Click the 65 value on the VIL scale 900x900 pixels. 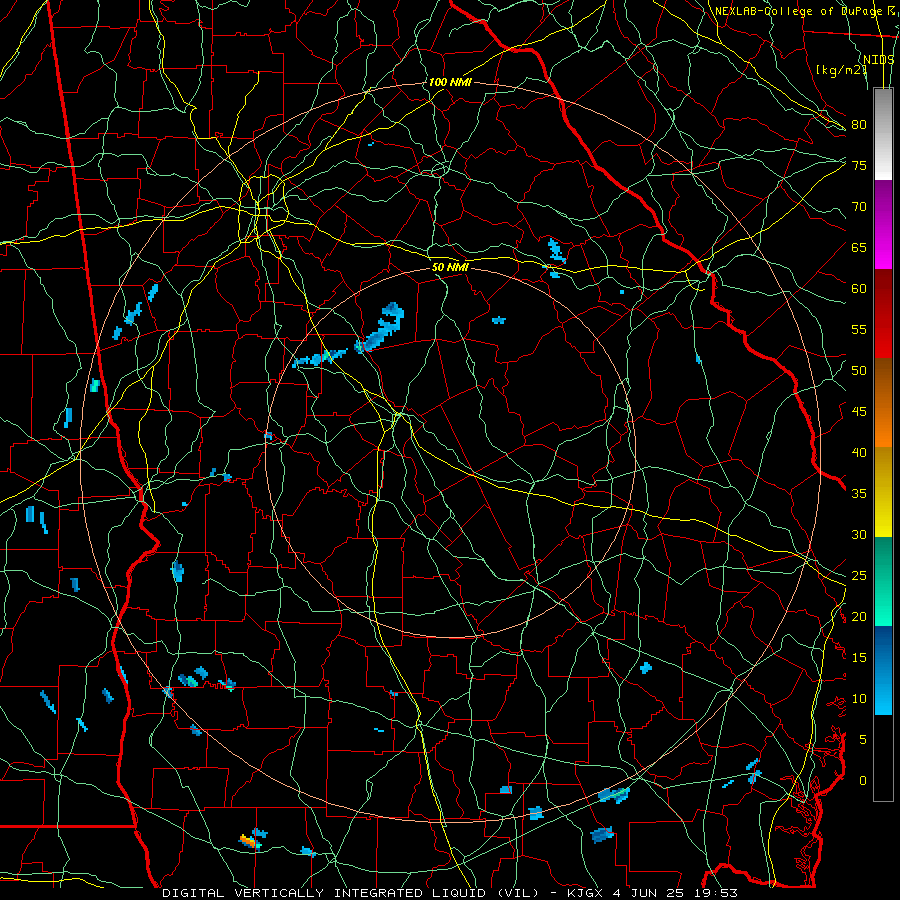(859, 247)
